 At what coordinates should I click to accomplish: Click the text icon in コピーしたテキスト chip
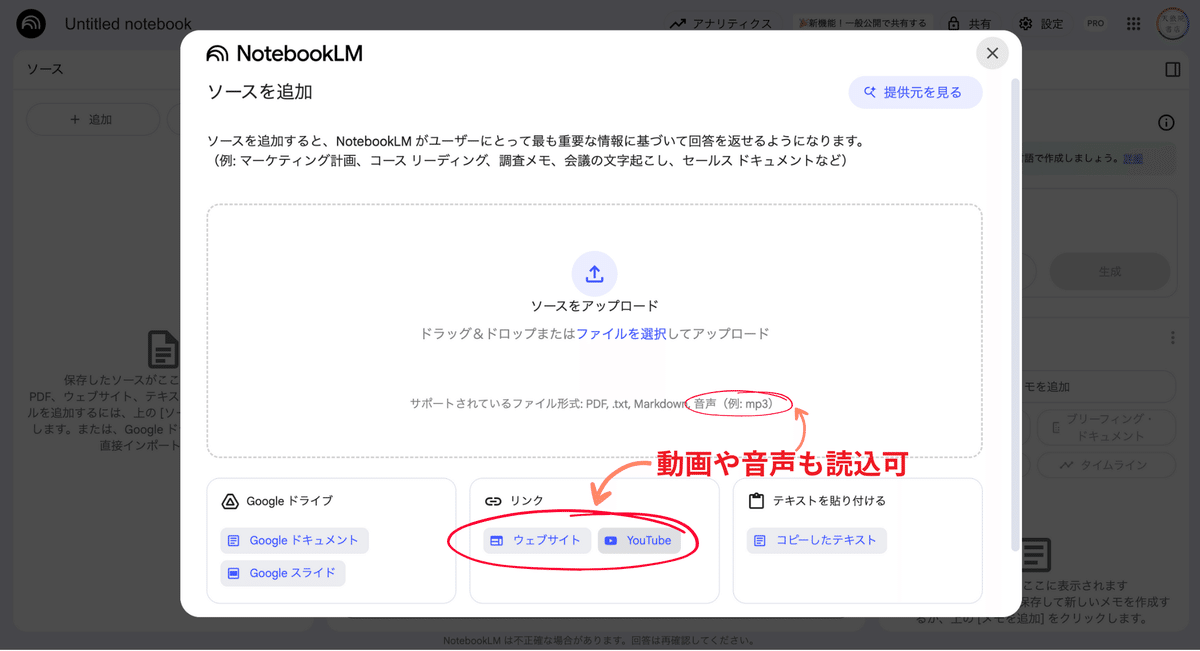760,540
